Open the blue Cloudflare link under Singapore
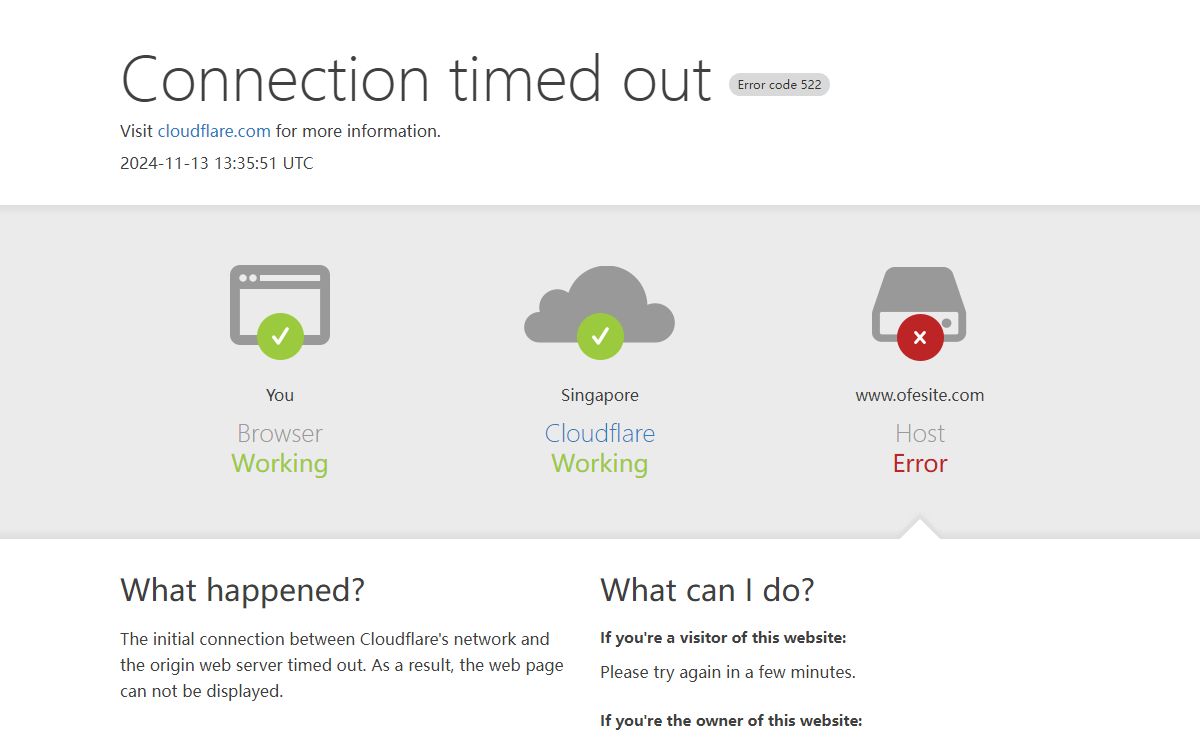Image resolution: width=1200 pixels, height=740 pixels. (600, 433)
